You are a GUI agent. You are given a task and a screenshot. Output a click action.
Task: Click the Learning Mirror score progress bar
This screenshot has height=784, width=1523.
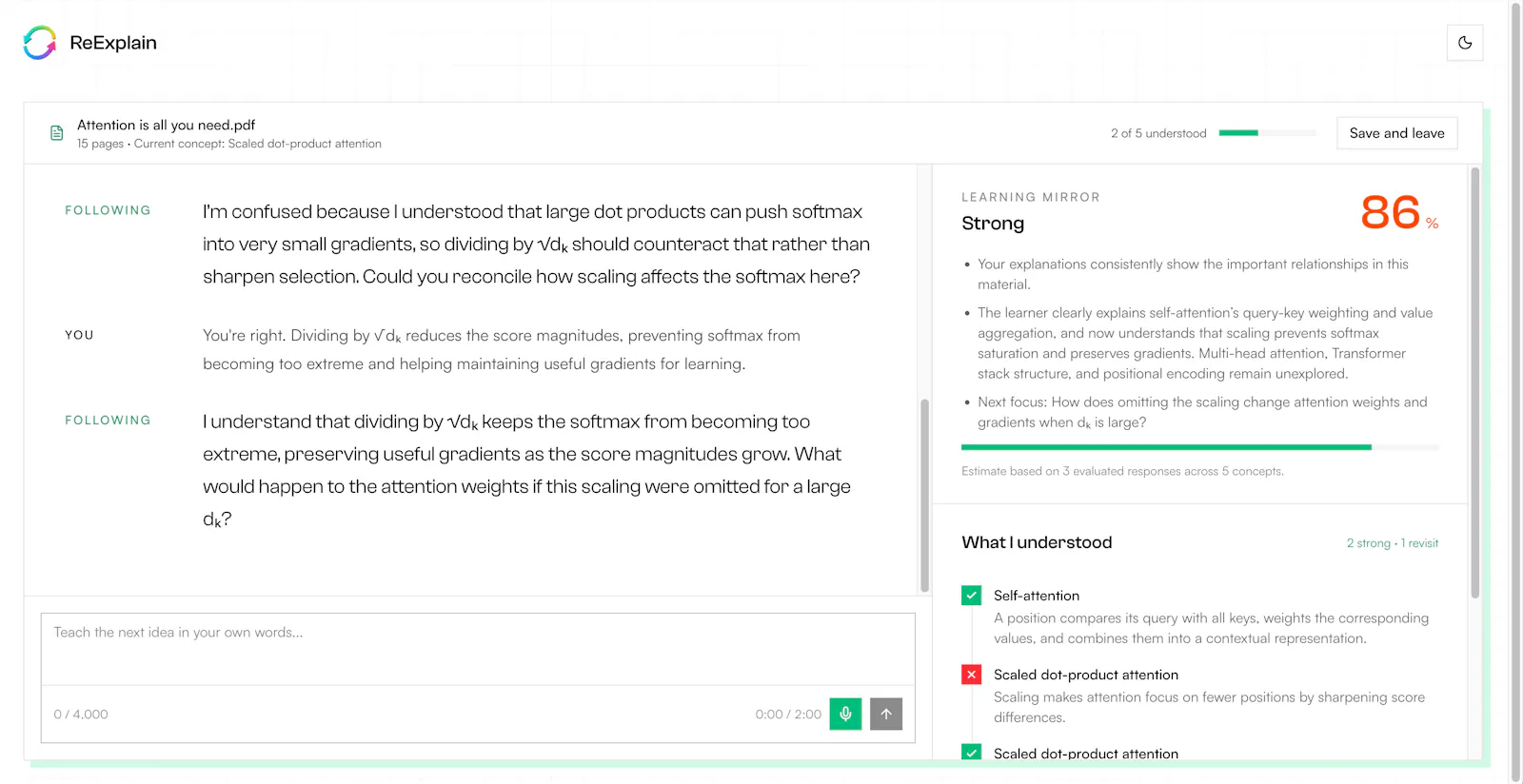tap(1199, 447)
